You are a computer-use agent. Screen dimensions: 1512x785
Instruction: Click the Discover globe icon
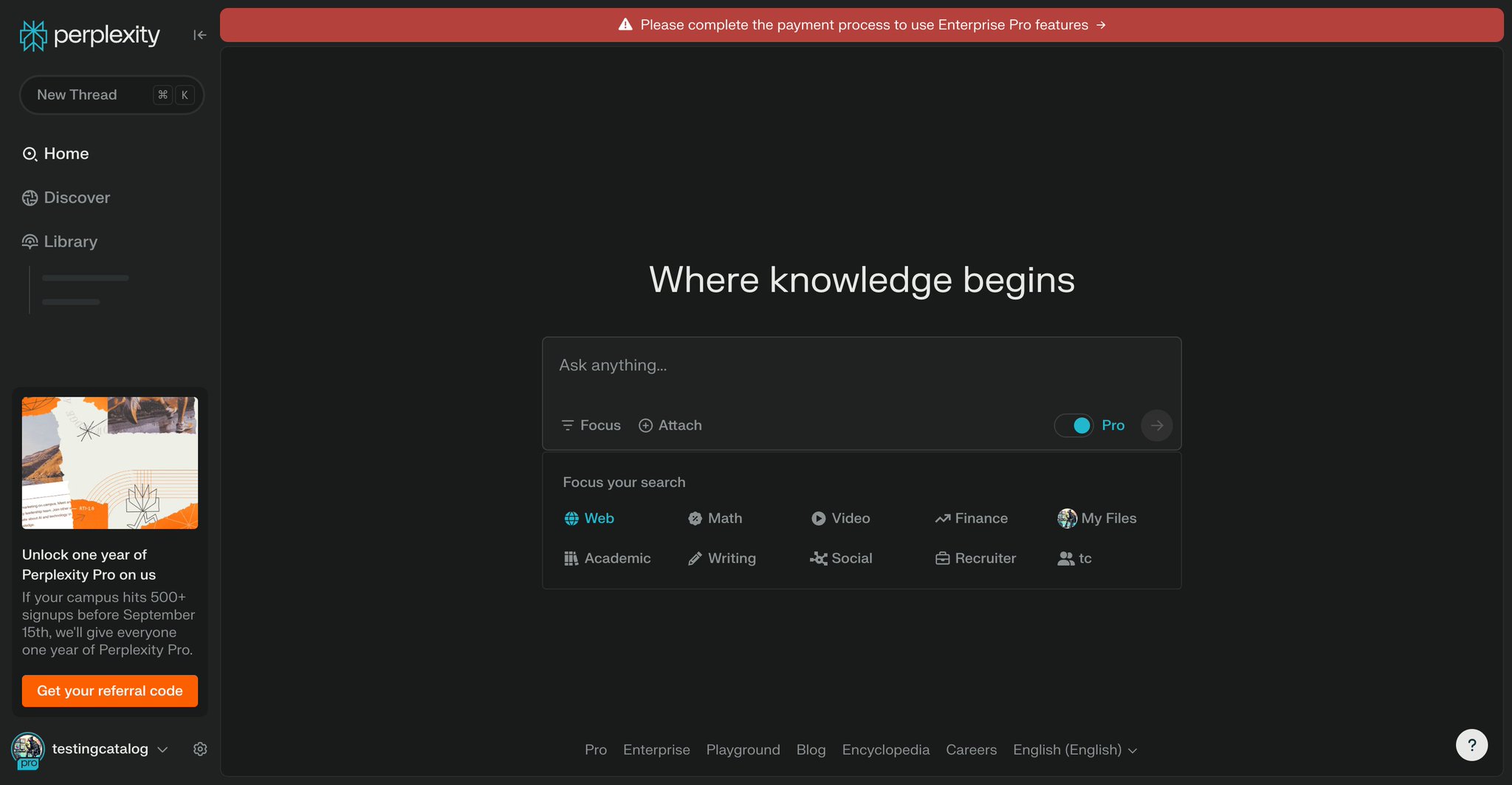30,198
